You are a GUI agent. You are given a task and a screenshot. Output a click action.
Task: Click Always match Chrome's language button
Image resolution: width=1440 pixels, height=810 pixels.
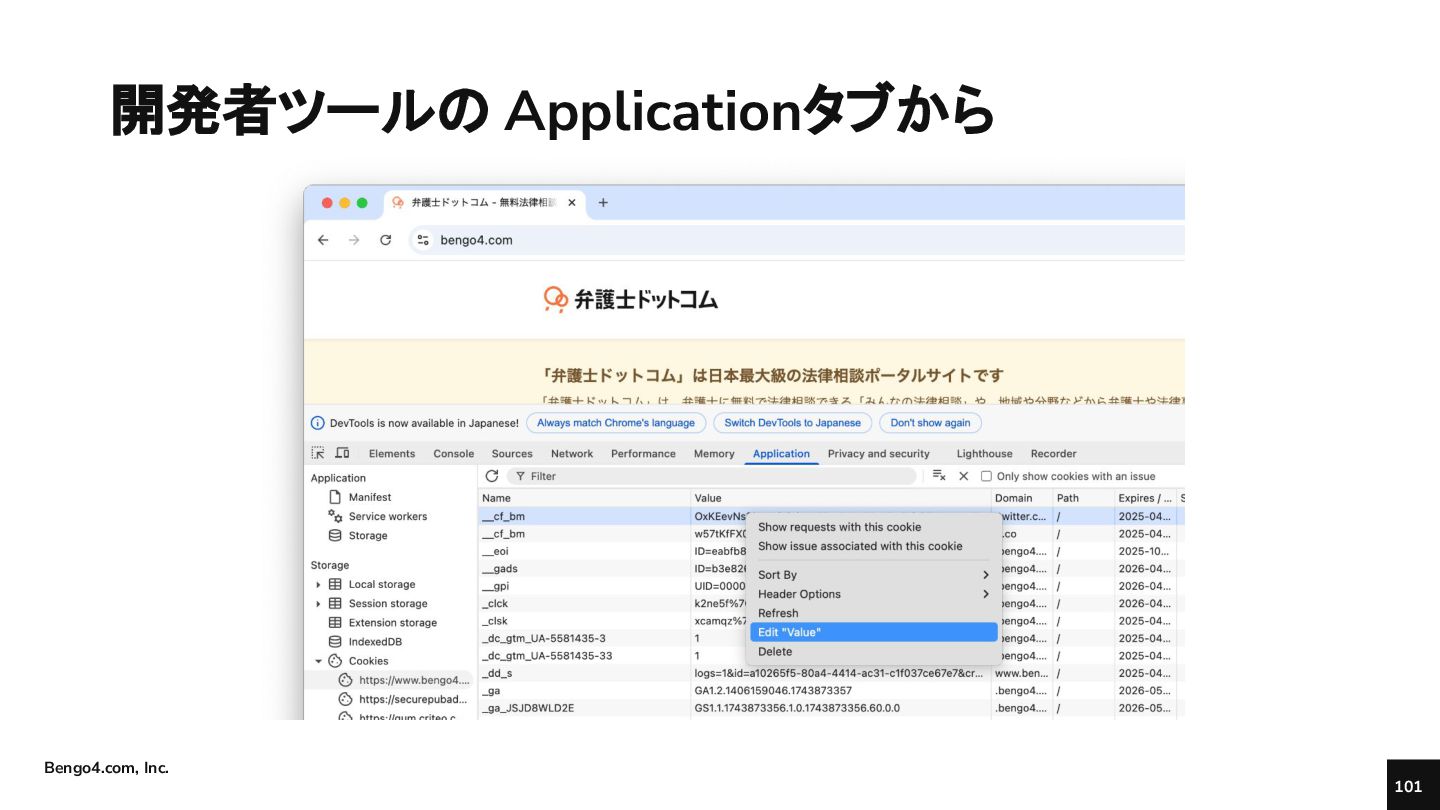(x=616, y=423)
